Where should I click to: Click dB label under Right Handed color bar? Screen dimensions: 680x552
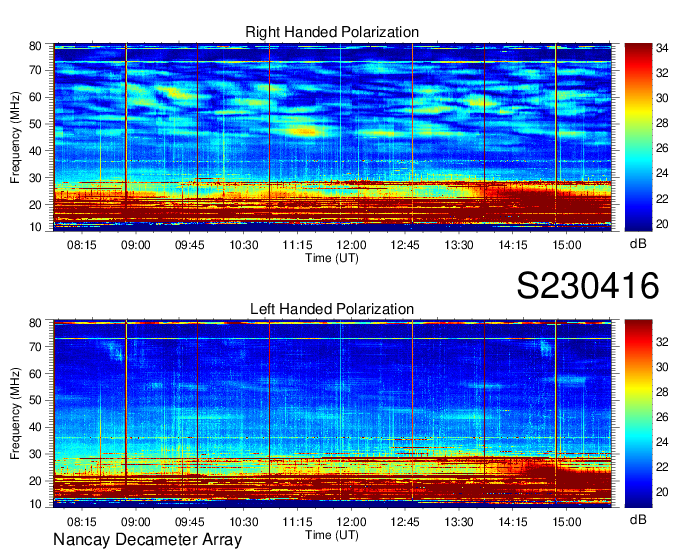point(638,243)
